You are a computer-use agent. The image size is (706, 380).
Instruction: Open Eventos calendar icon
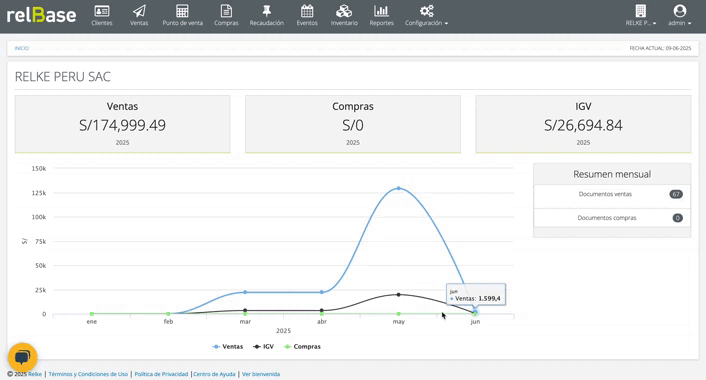(x=307, y=11)
